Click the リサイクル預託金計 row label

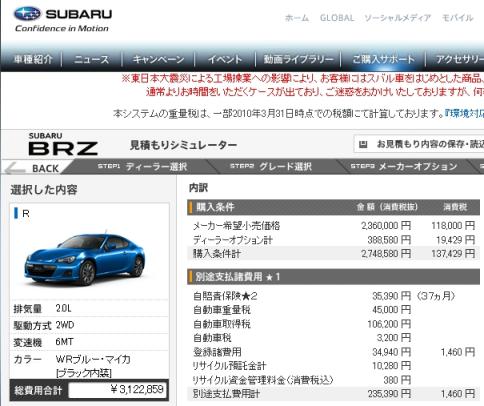tap(229, 366)
